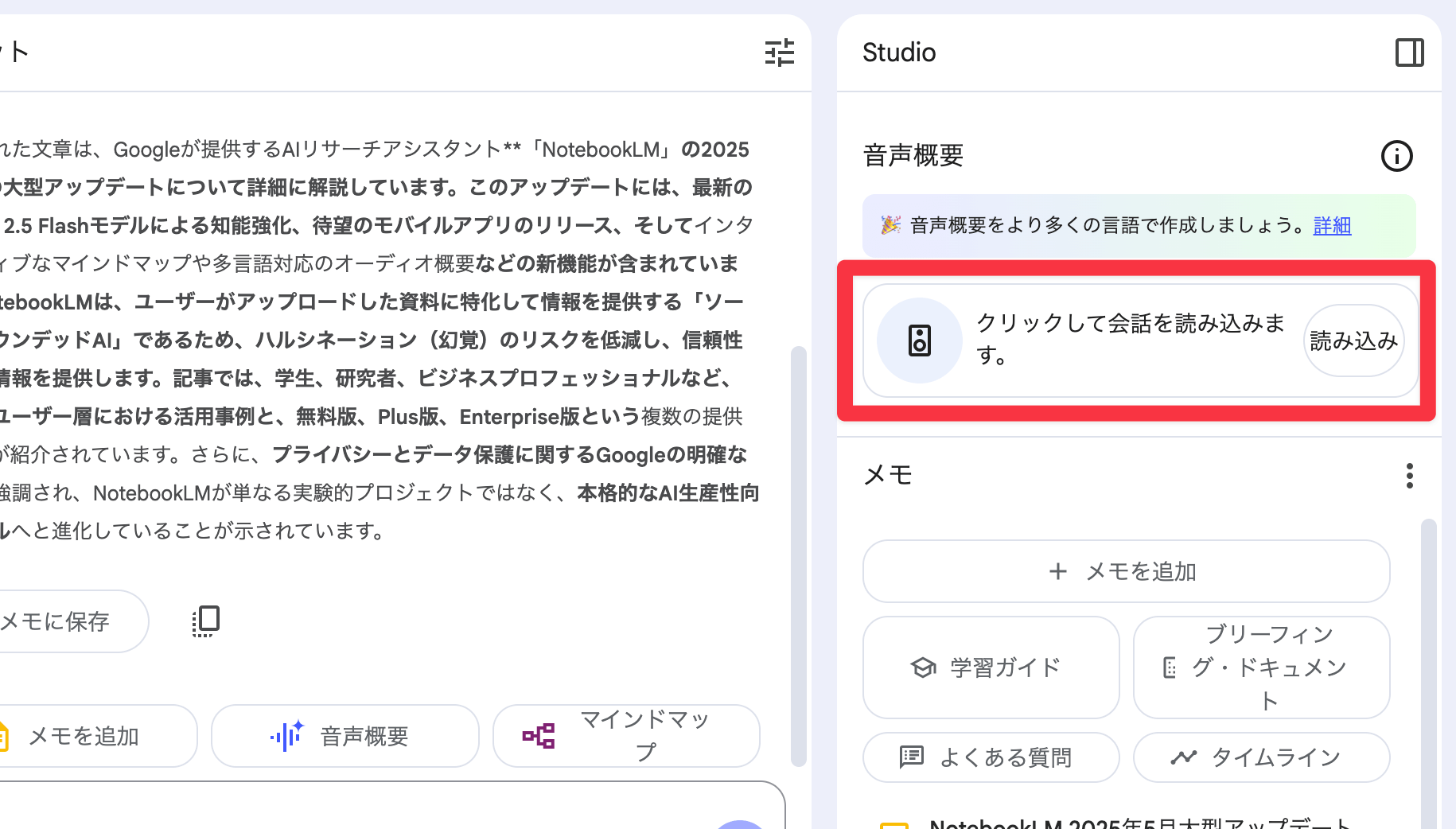
Task: Click the speaker icon in audio card
Action: (919, 341)
